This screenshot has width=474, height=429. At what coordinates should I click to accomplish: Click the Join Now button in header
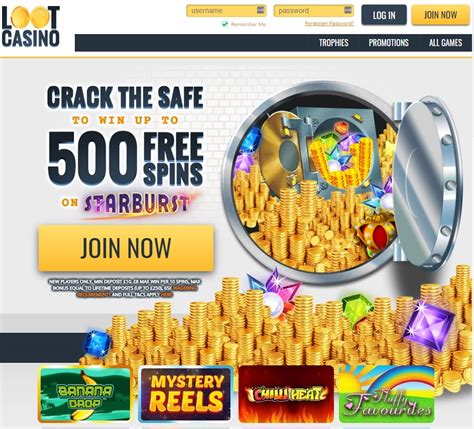point(440,15)
